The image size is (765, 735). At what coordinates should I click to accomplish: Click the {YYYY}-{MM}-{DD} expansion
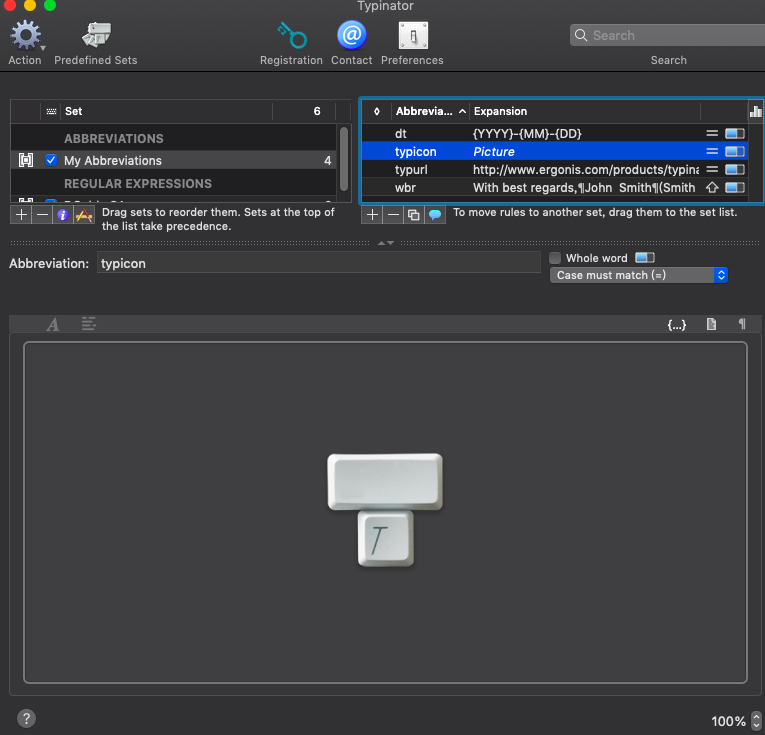(527, 133)
